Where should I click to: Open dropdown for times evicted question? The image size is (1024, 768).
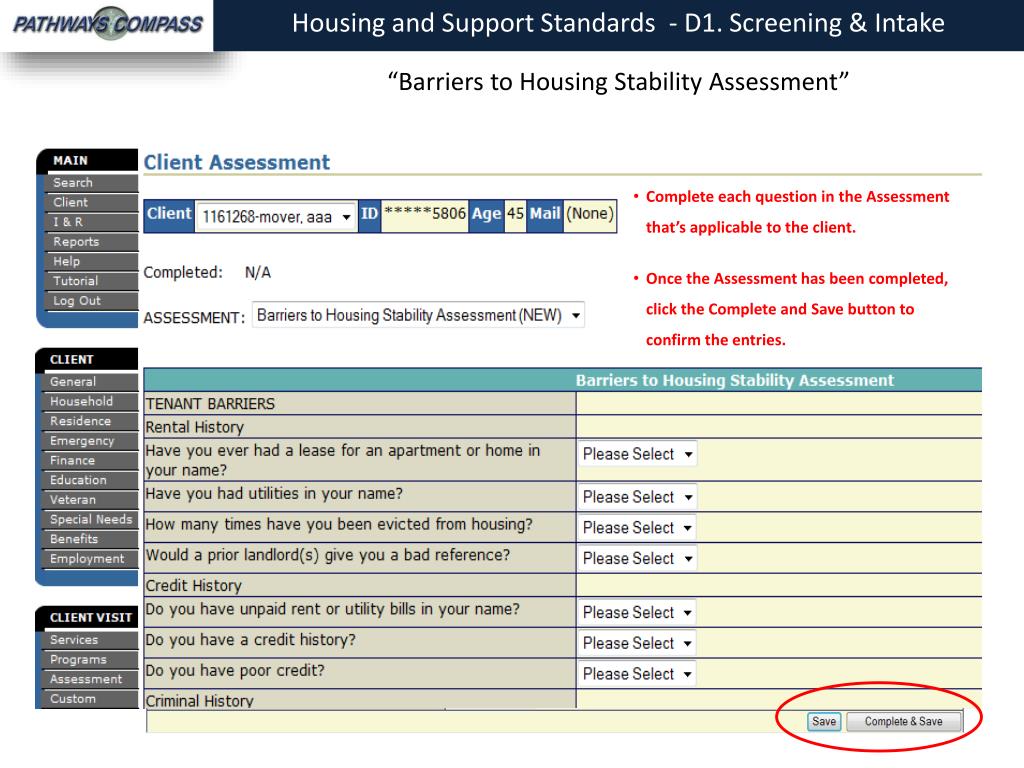[x=637, y=528]
